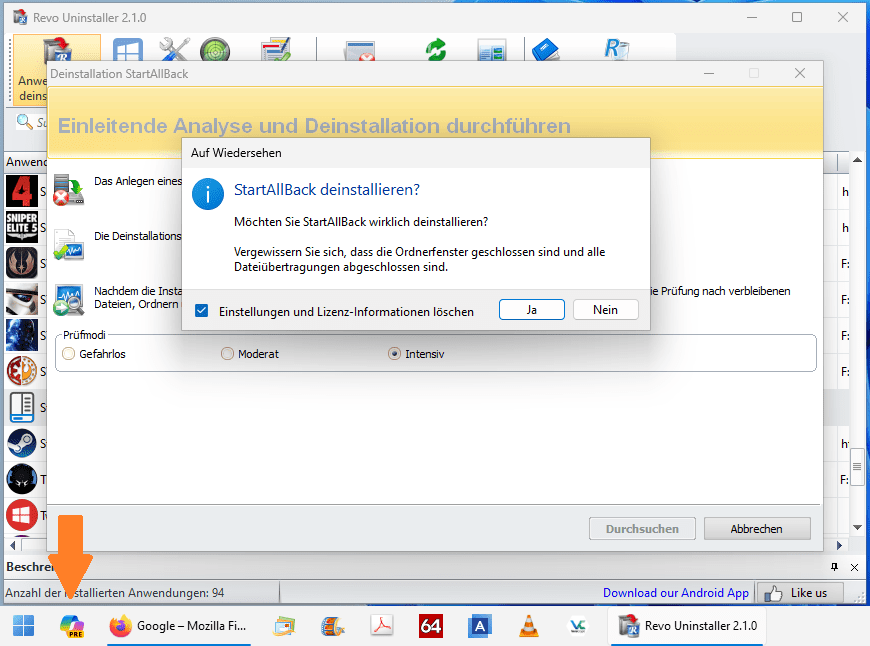Screen dimensions: 870x646
Task: Click Nein to cancel the uninstall
Action: [x=605, y=310]
